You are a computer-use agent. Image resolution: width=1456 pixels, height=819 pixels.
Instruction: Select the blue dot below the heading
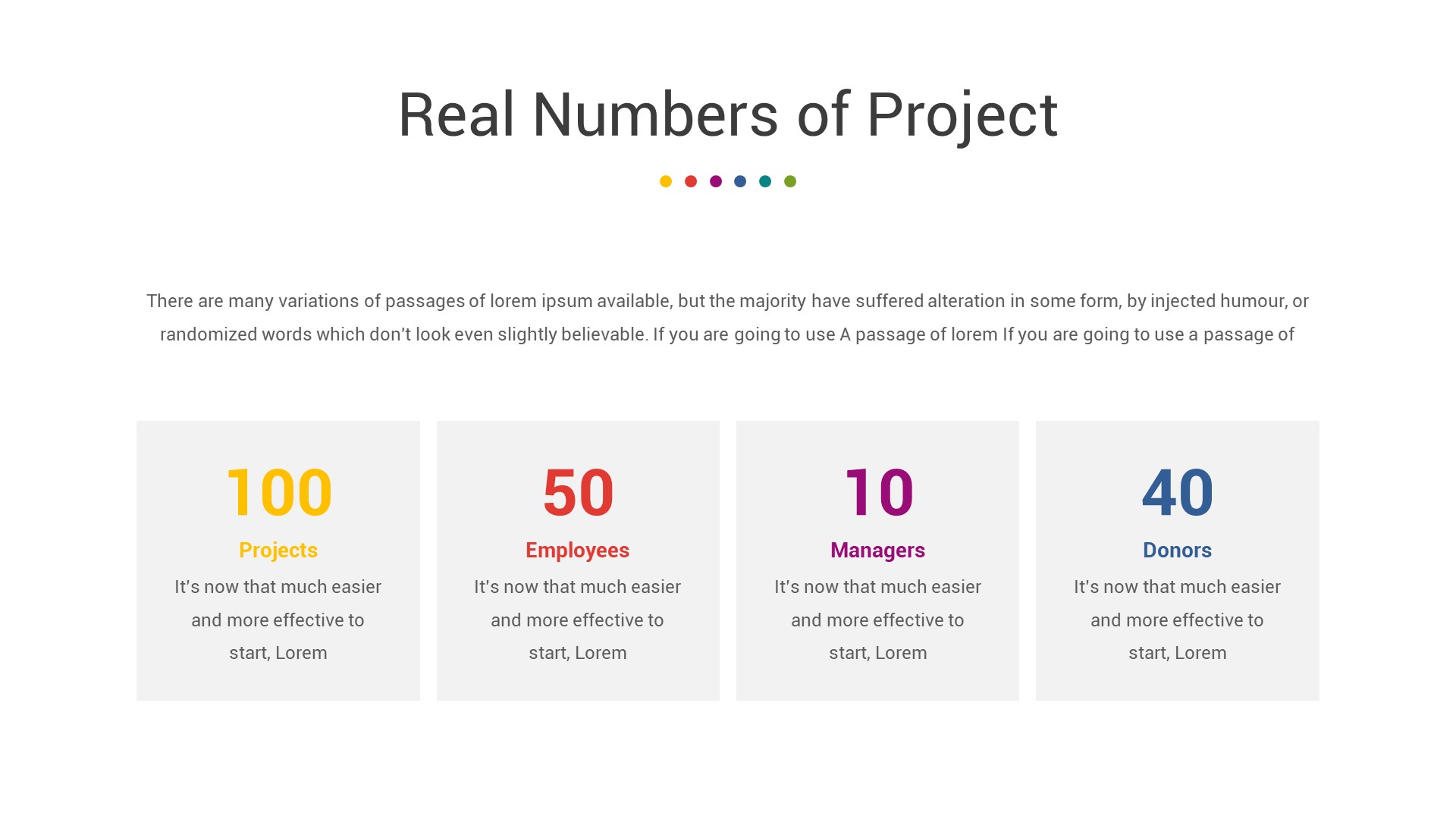(x=740, y=181)
